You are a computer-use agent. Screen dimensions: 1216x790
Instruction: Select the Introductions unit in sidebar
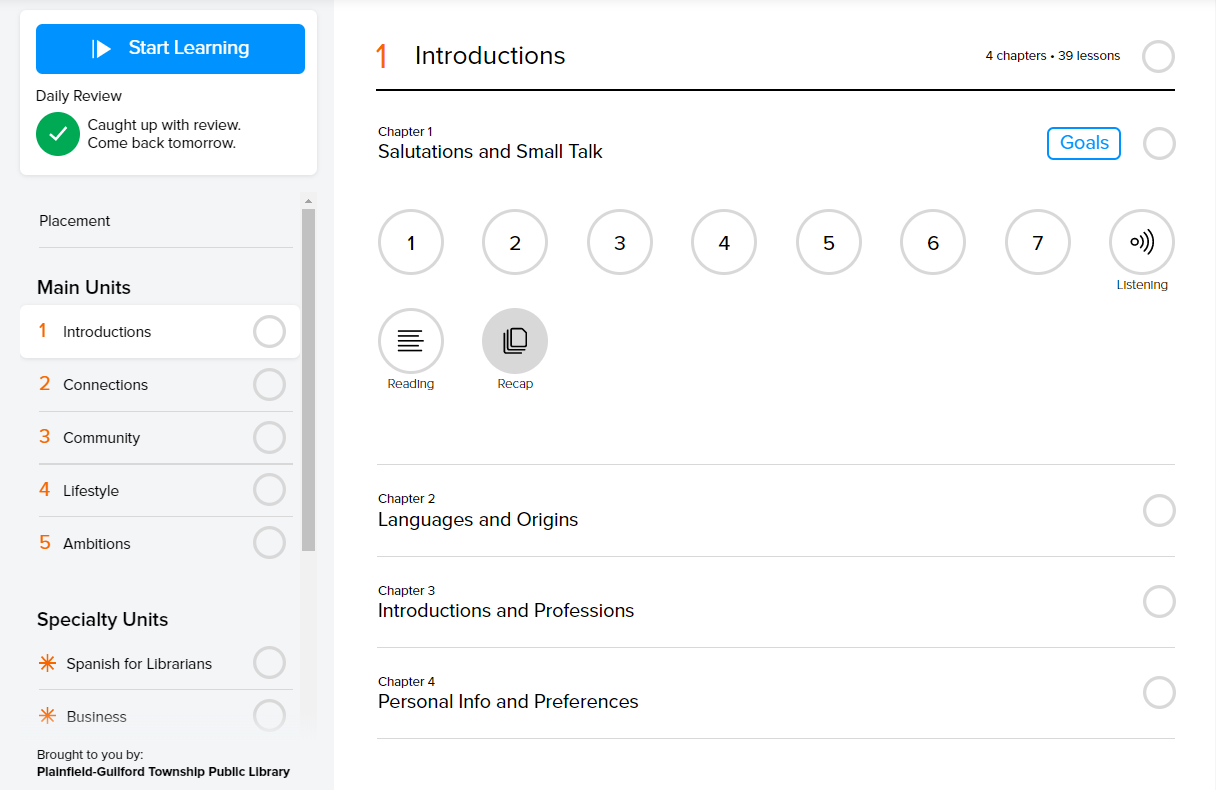coord(160,332)
